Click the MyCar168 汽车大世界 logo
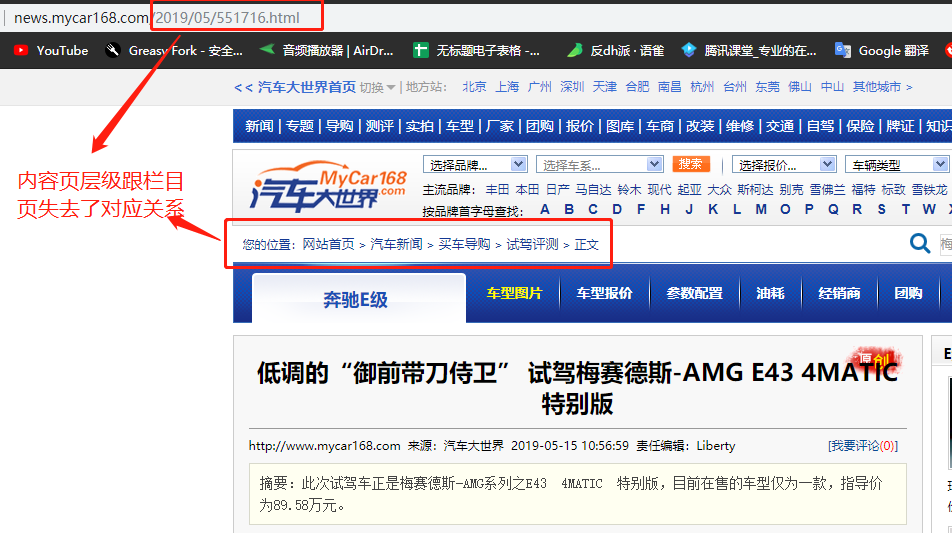 (328, 187)
